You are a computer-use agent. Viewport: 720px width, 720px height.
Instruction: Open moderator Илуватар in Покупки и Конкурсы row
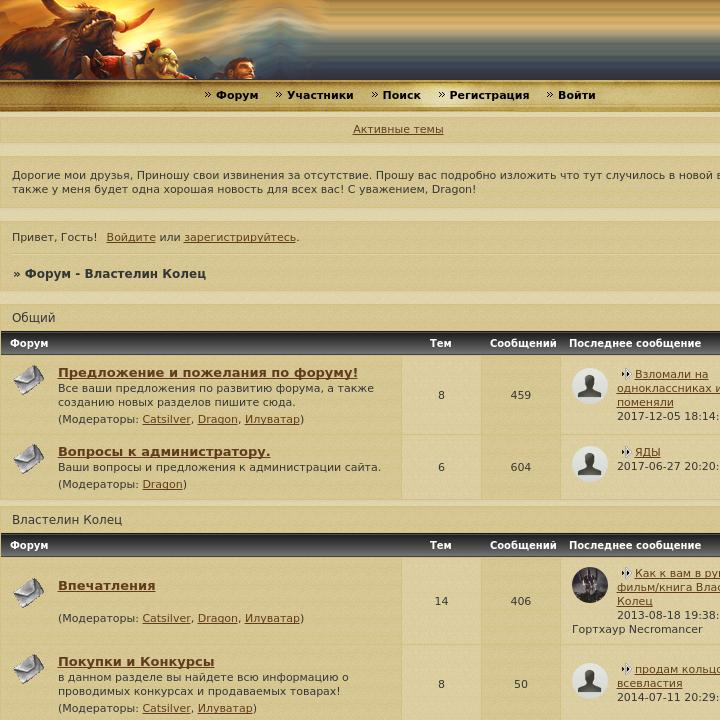coord(225,709)
